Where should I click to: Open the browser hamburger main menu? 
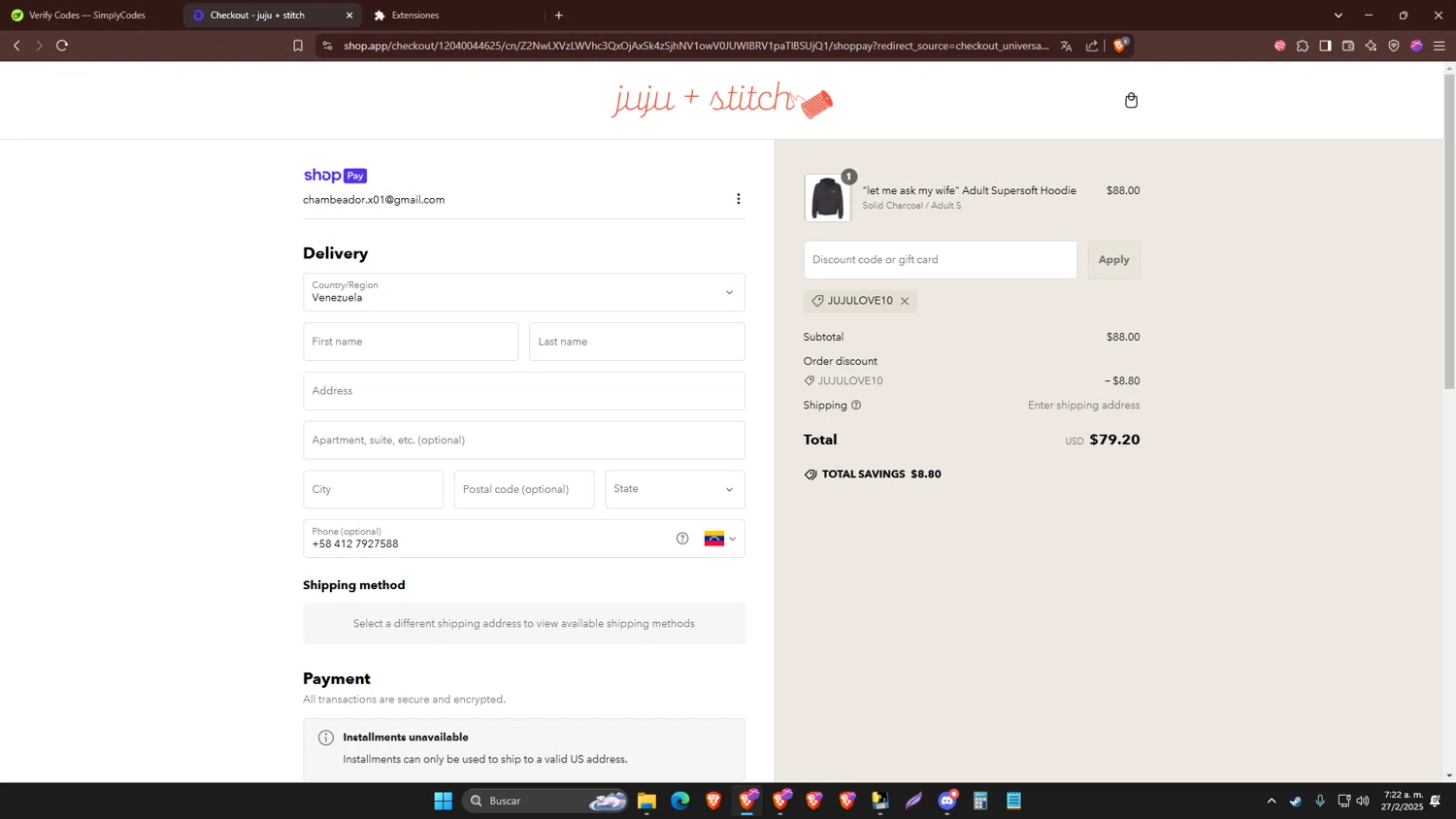coord(1439,46)
